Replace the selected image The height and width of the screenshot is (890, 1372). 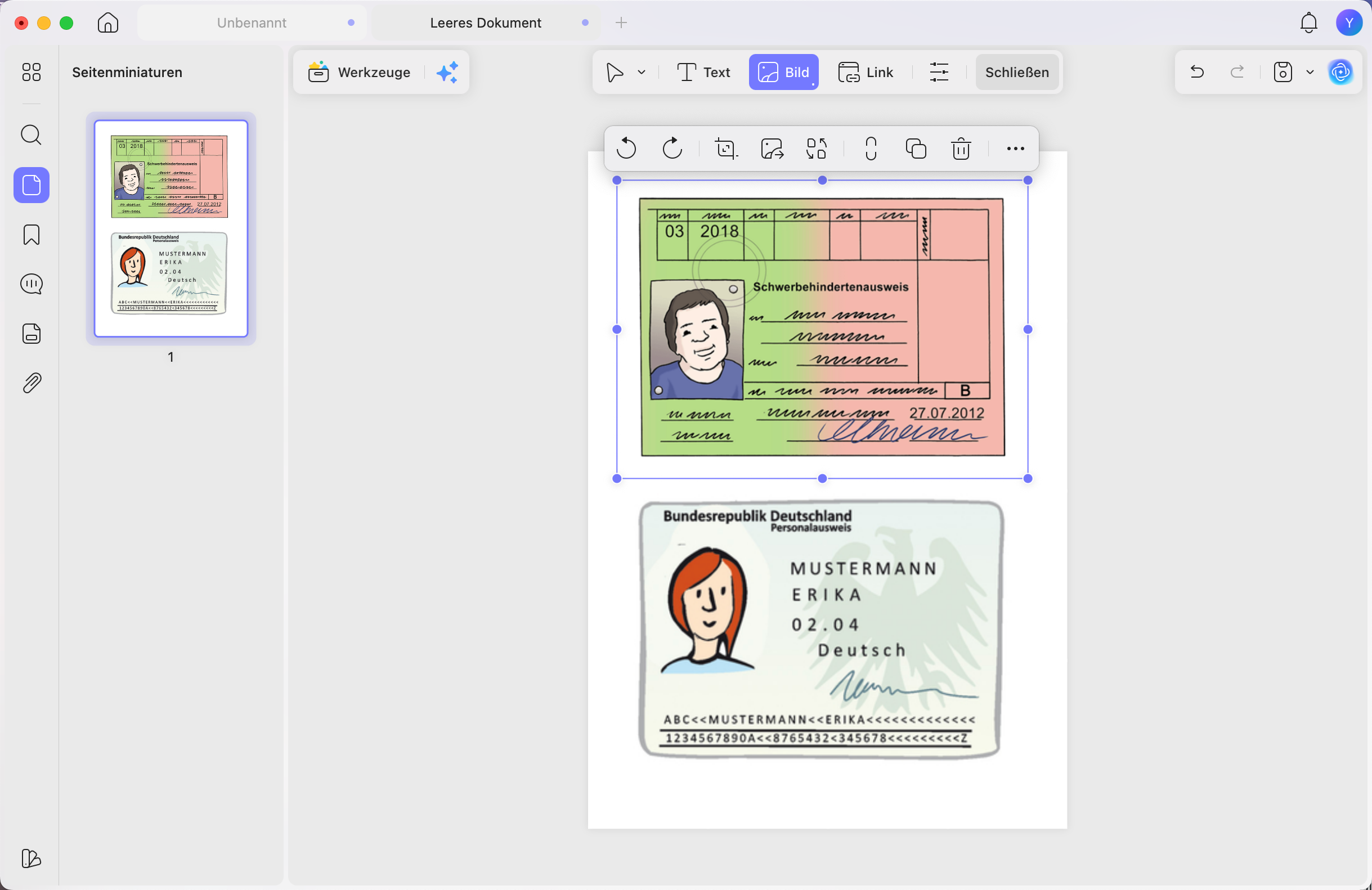(817, 149)
